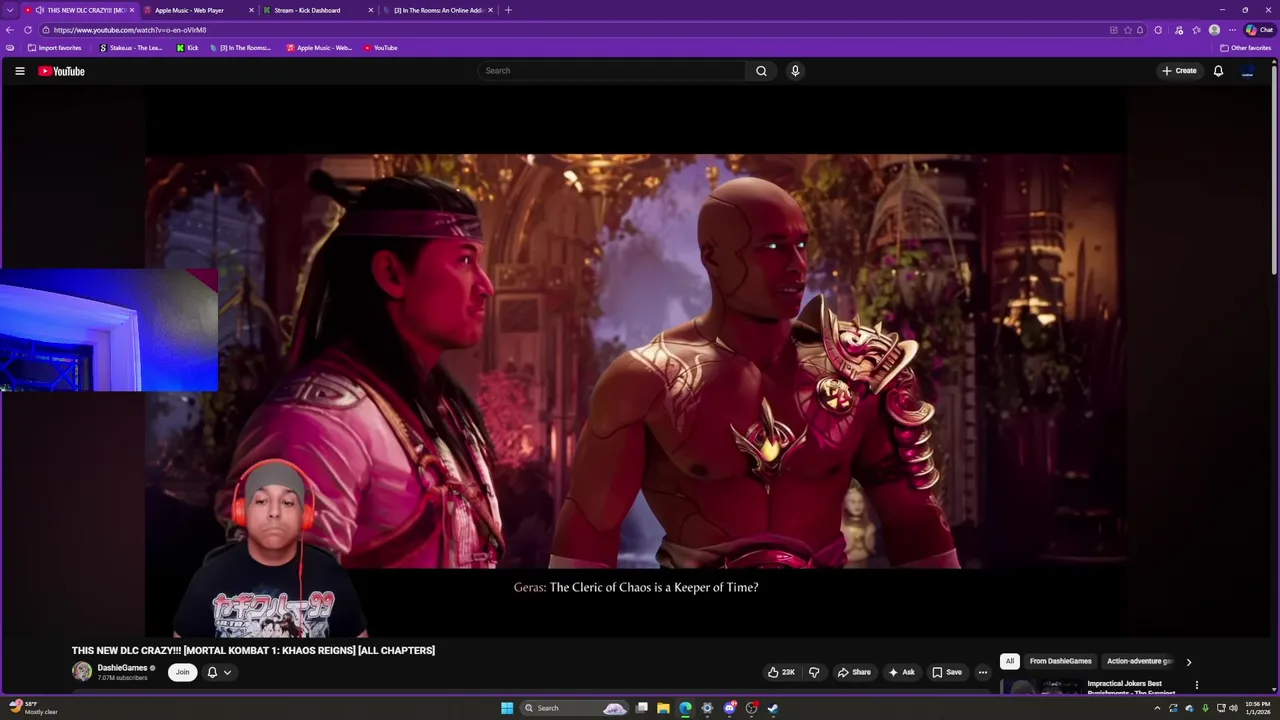
Task: Open the YouTube guide hamburger menu
Action: (19, 71)
